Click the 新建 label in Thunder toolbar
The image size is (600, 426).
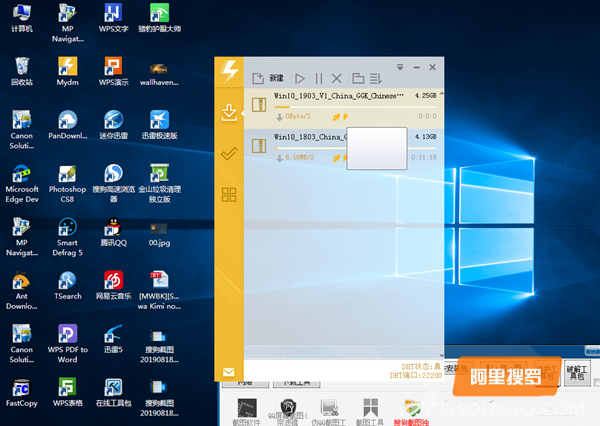click(276, 78)
